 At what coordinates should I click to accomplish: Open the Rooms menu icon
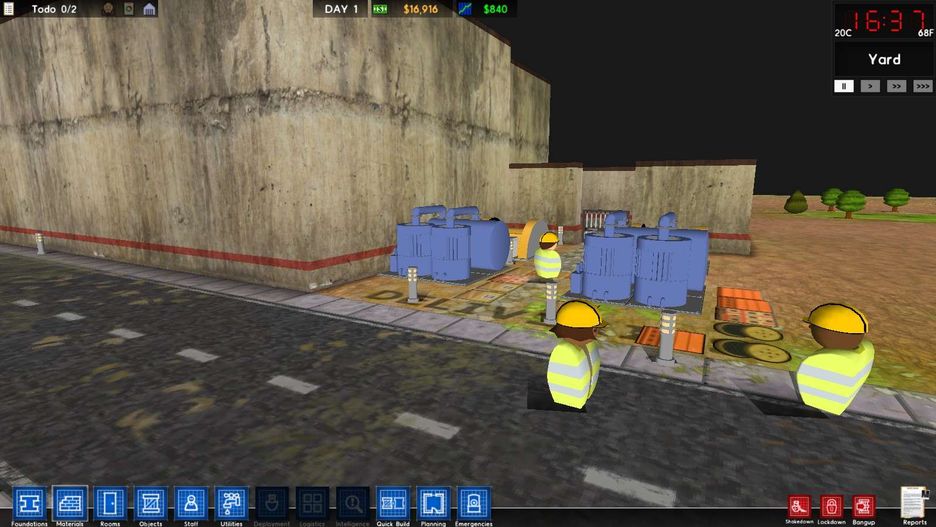coord(110,503)
